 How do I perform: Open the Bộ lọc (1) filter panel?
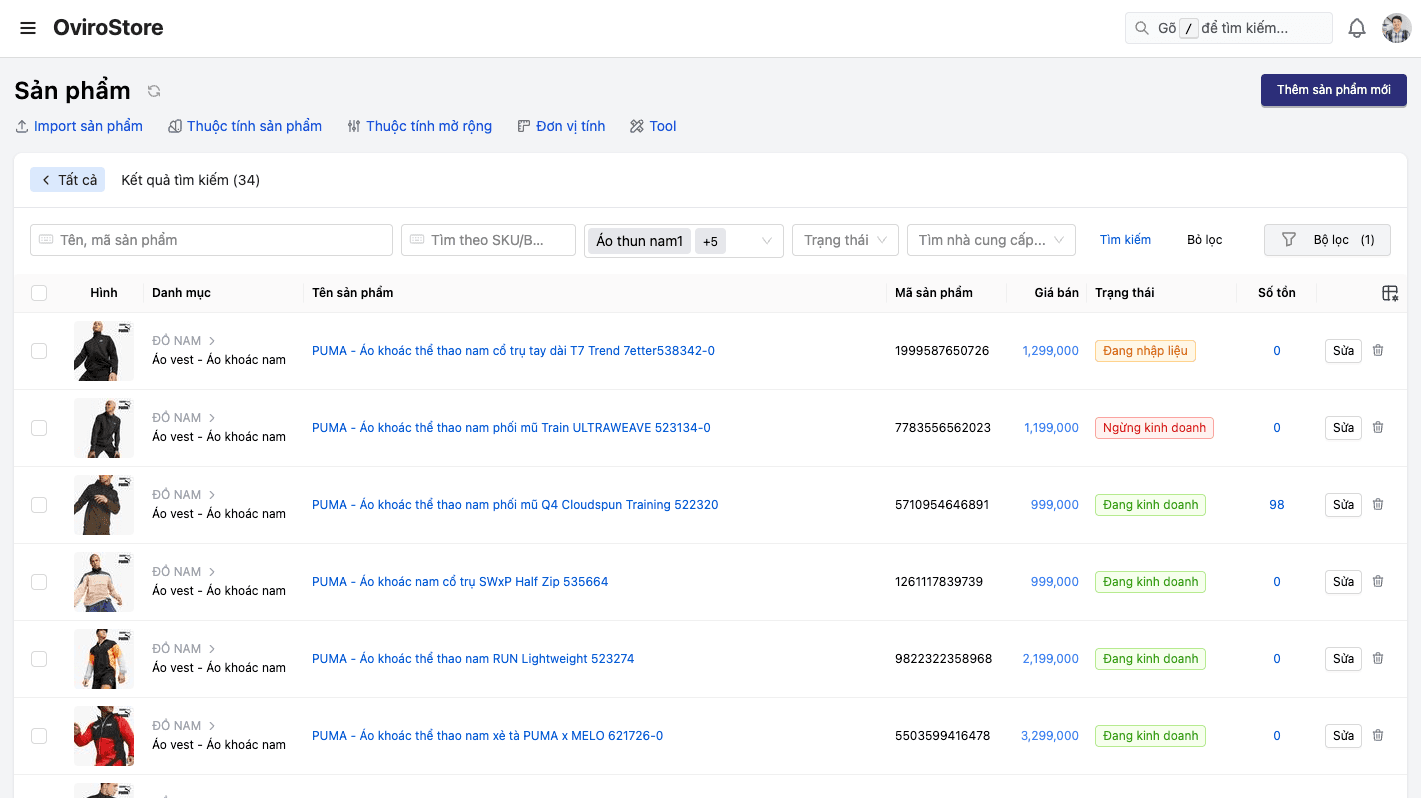pyautogui.click(x=1327, y=240)
